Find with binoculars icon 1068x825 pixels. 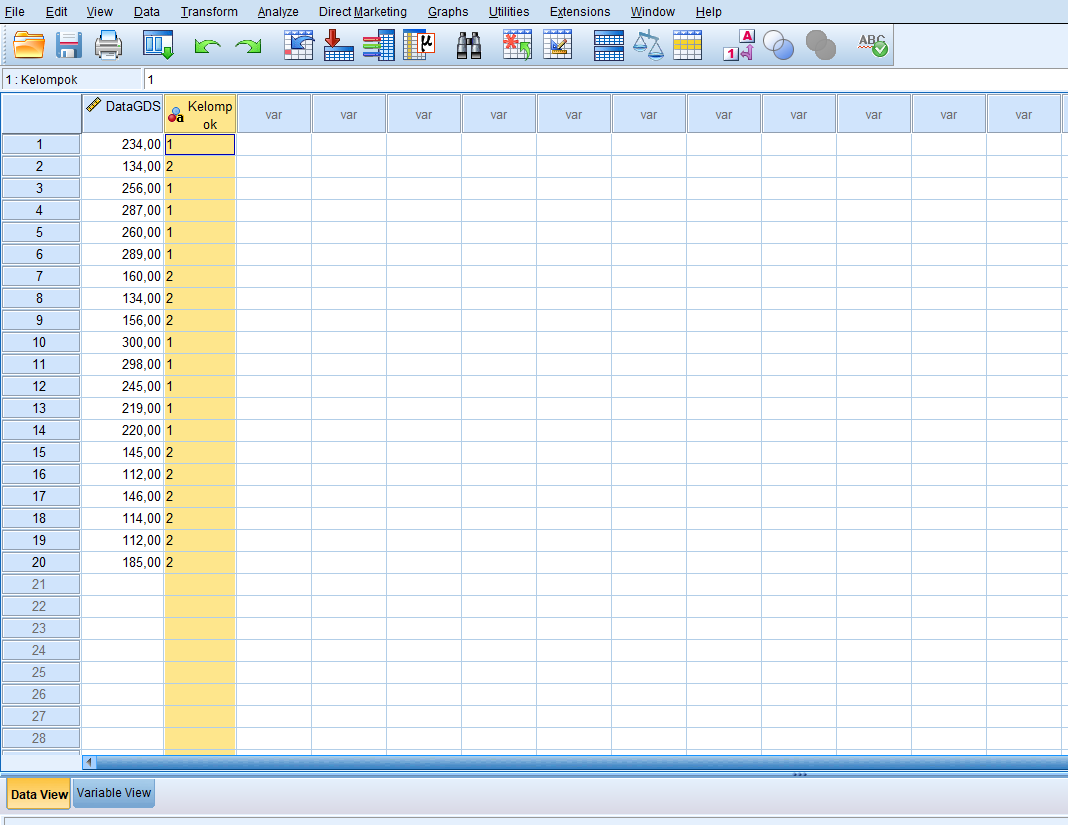(x=469, y=46)
